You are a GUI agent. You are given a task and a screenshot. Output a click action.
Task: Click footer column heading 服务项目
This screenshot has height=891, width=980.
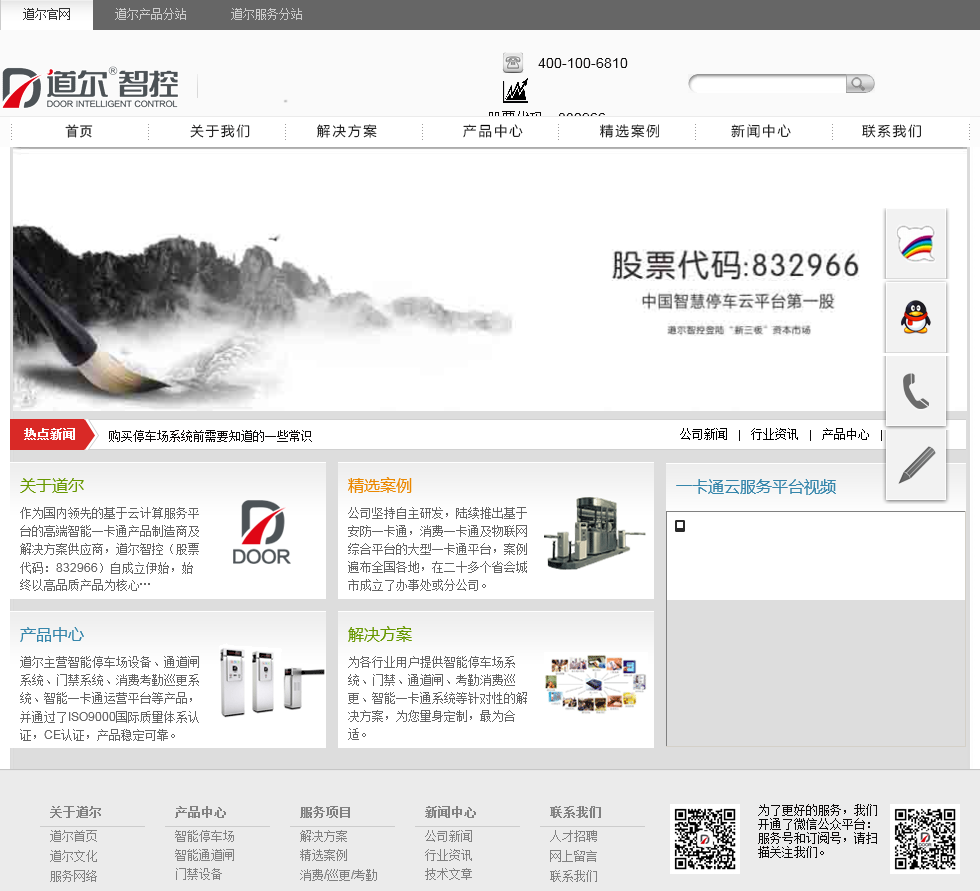[x=326, y=812]
